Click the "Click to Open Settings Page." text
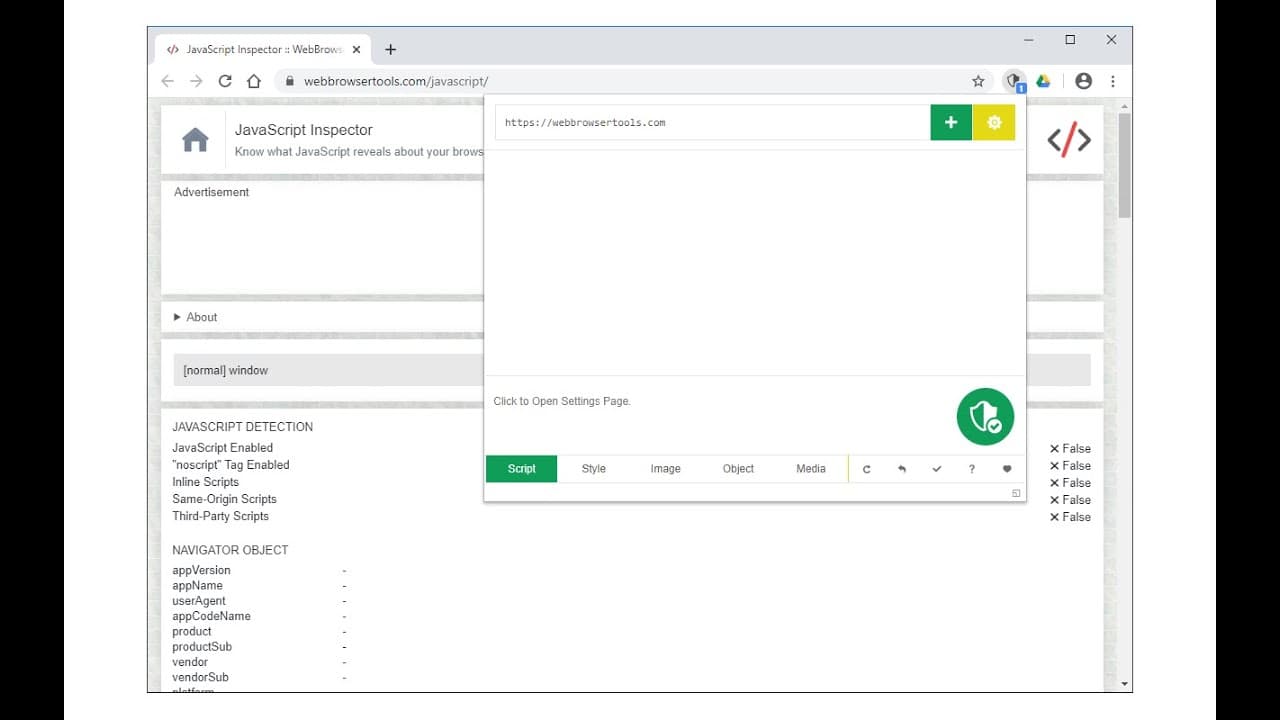The height and width of the screenshot is (720, 1280). [562, 401]
